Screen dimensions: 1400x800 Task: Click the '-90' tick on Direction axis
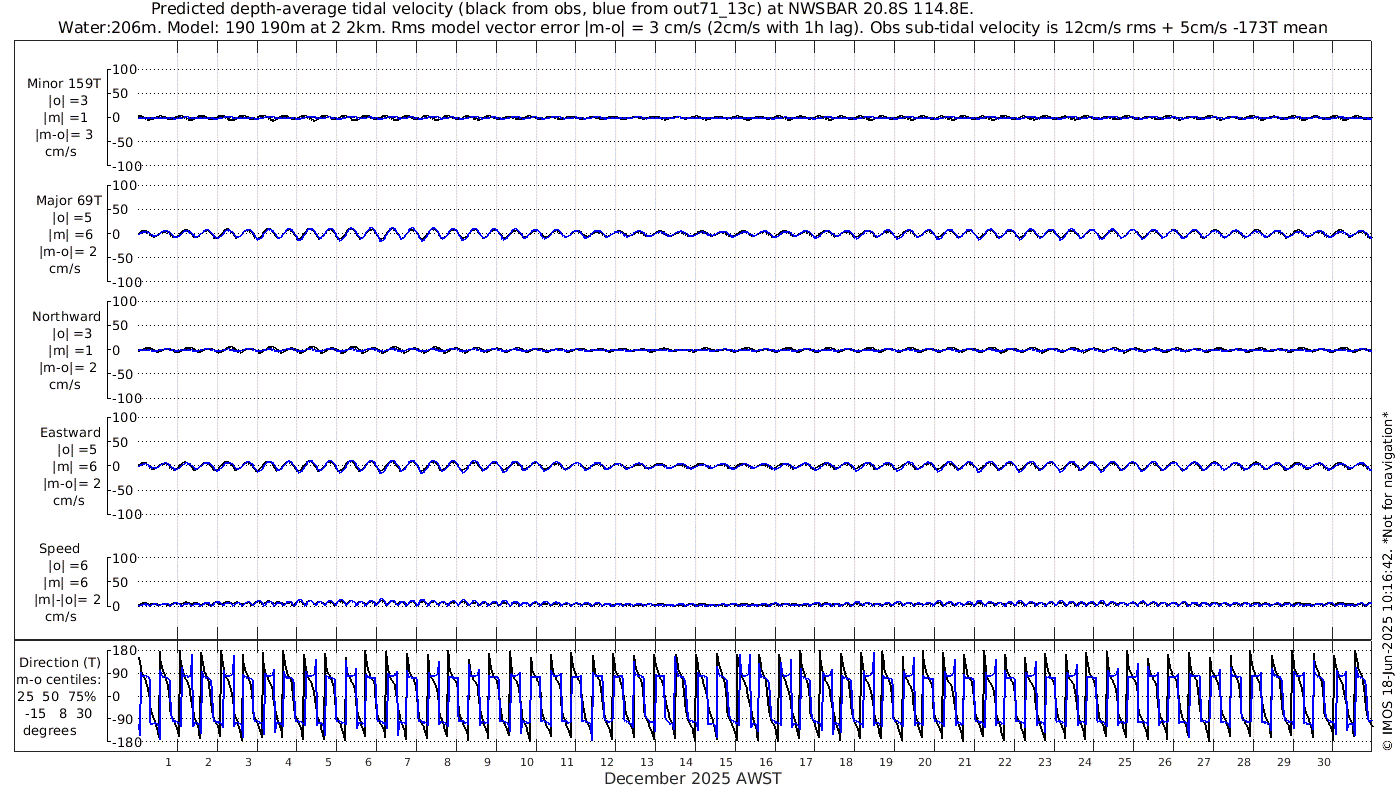[123, 720]
